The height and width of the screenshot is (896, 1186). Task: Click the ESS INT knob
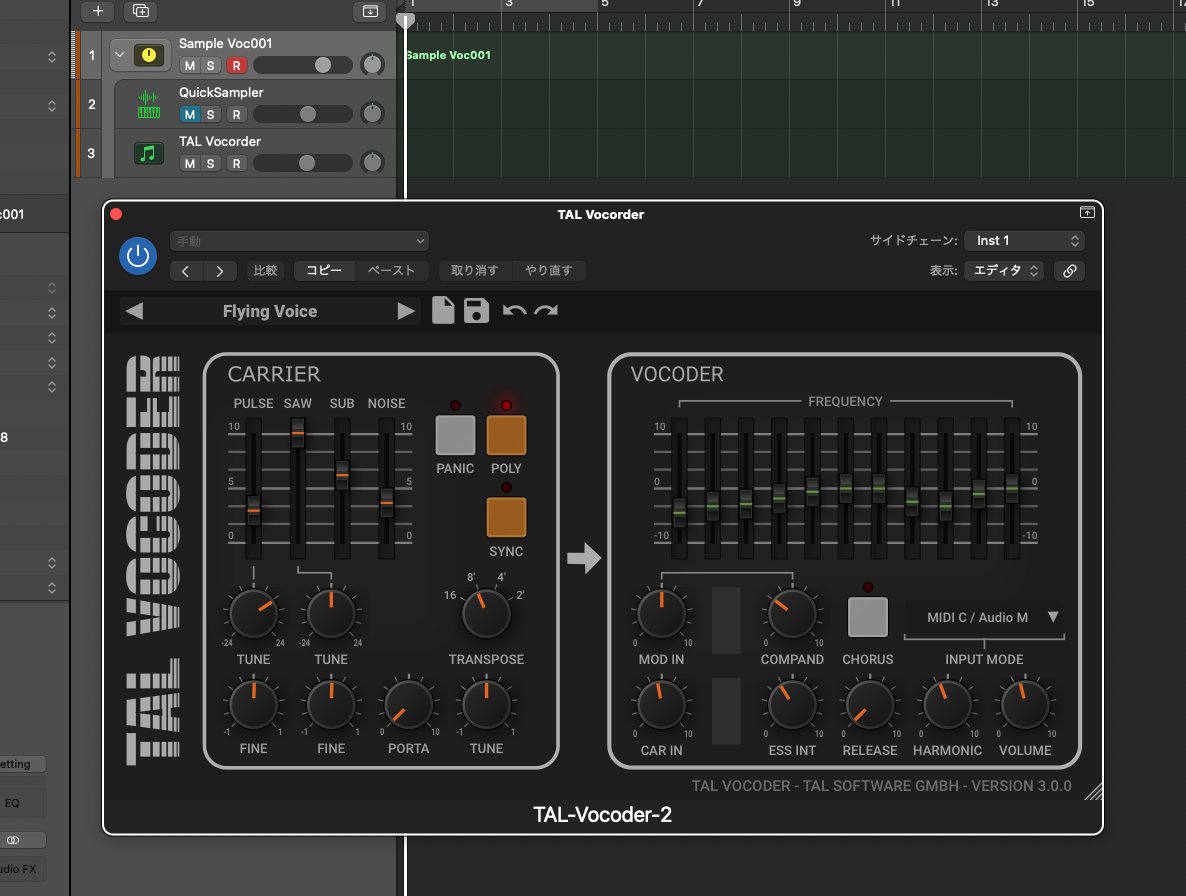792,705
